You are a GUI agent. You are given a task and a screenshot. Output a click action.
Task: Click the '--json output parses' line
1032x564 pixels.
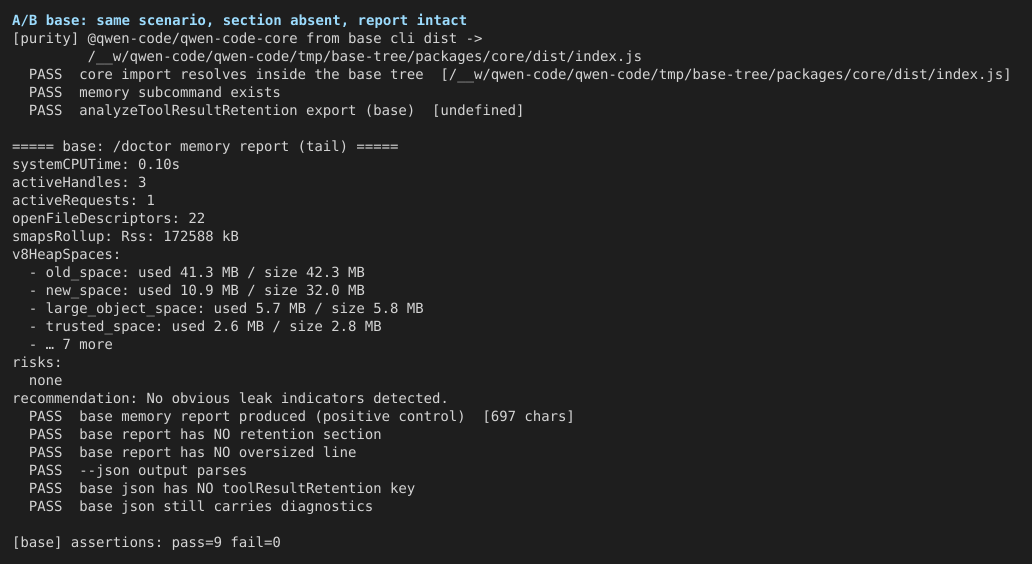pos(138,471)
